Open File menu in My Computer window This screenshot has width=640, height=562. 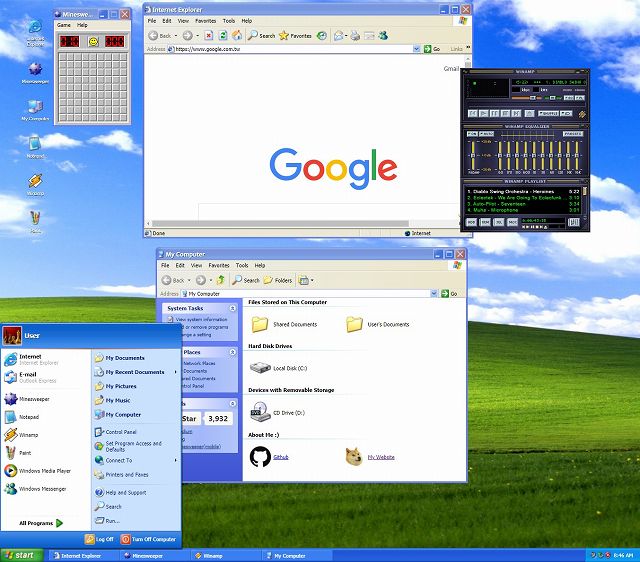click(x=165, y=265)
